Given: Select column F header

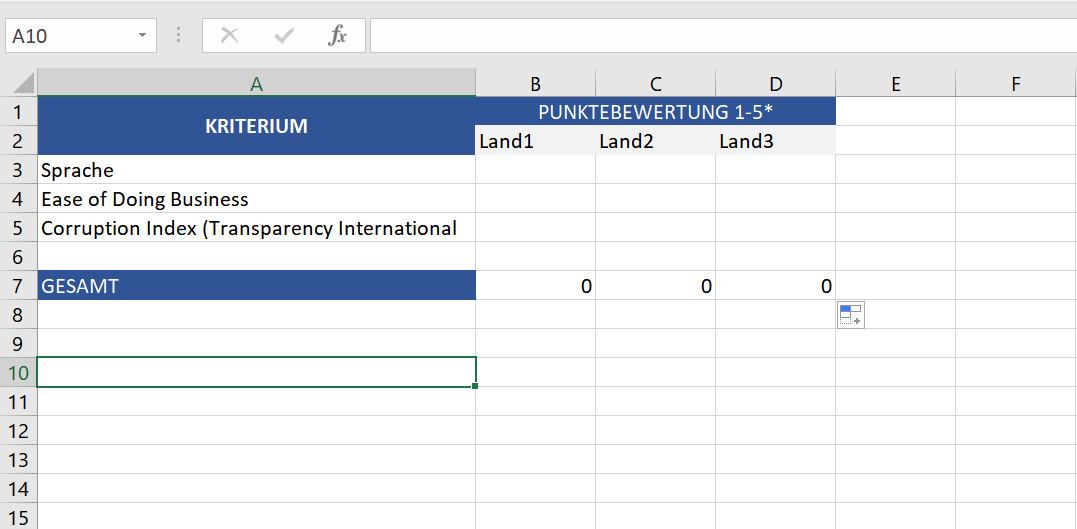Looking at the screenshot, I should coord(1015,84).
